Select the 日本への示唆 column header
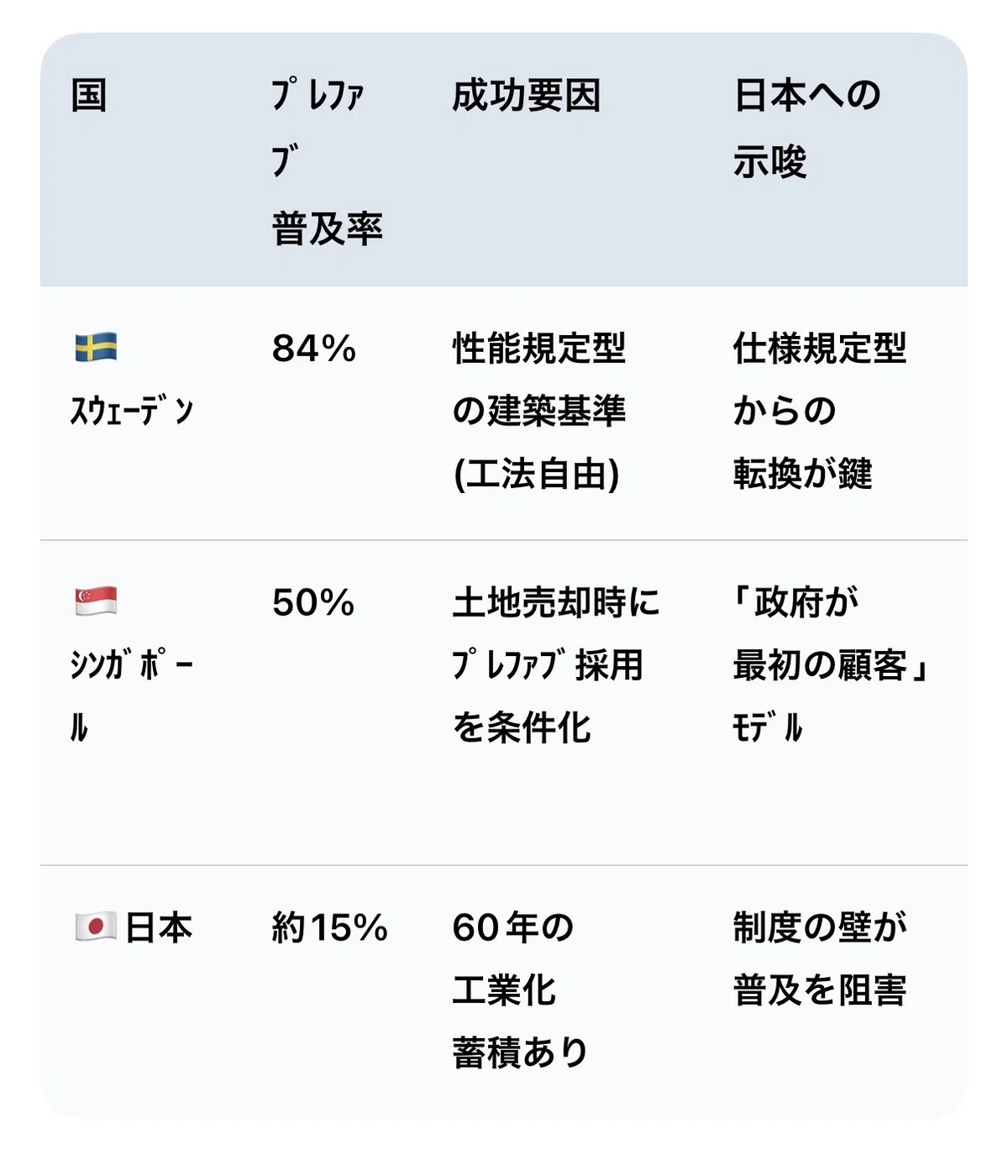 coord(807,128)
